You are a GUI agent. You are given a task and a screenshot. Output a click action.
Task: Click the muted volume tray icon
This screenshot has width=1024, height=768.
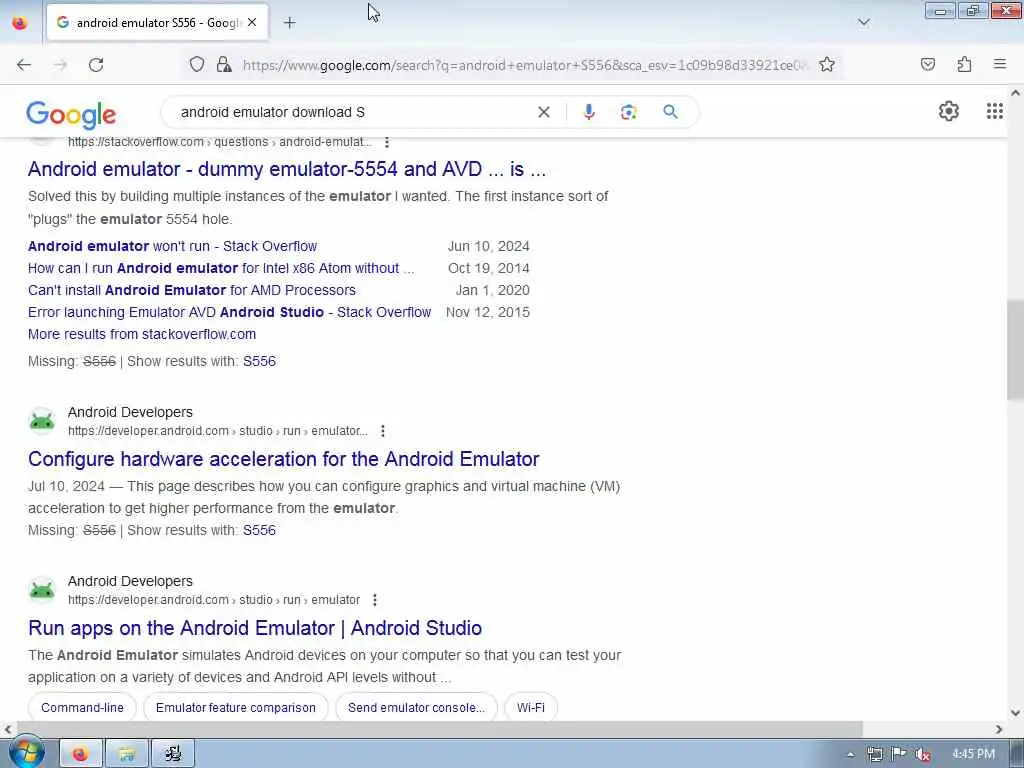[x=922, y=754]
